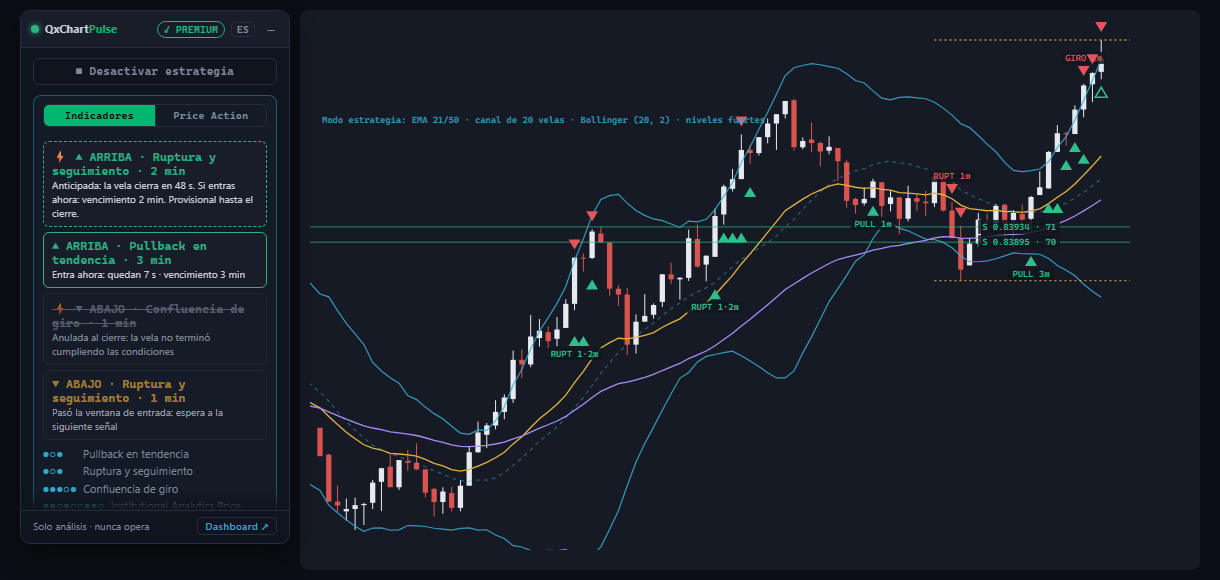Click the green status dot by QxChartPulse
The height and width of the screenshot is (580, 1220).
[x=35, y=29]
